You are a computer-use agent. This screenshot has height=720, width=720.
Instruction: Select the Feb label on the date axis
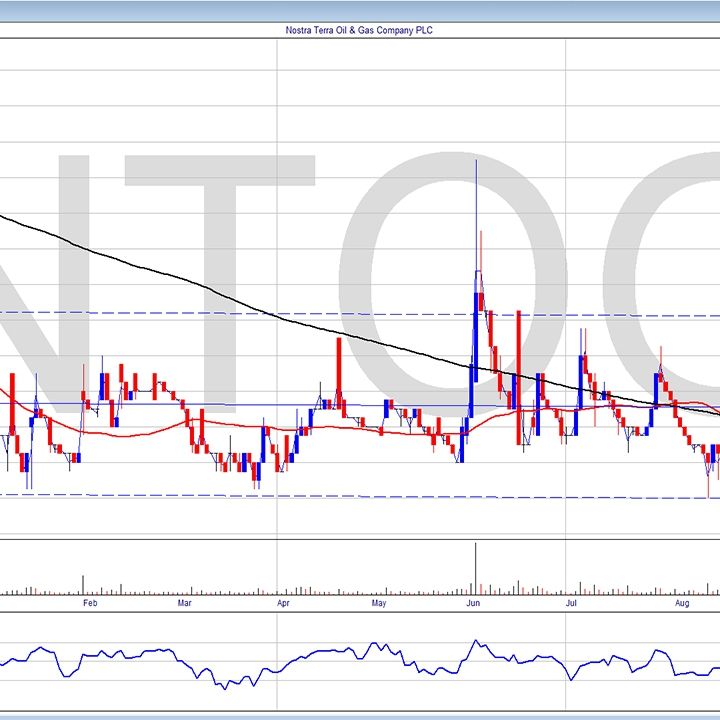click(89, 604)
